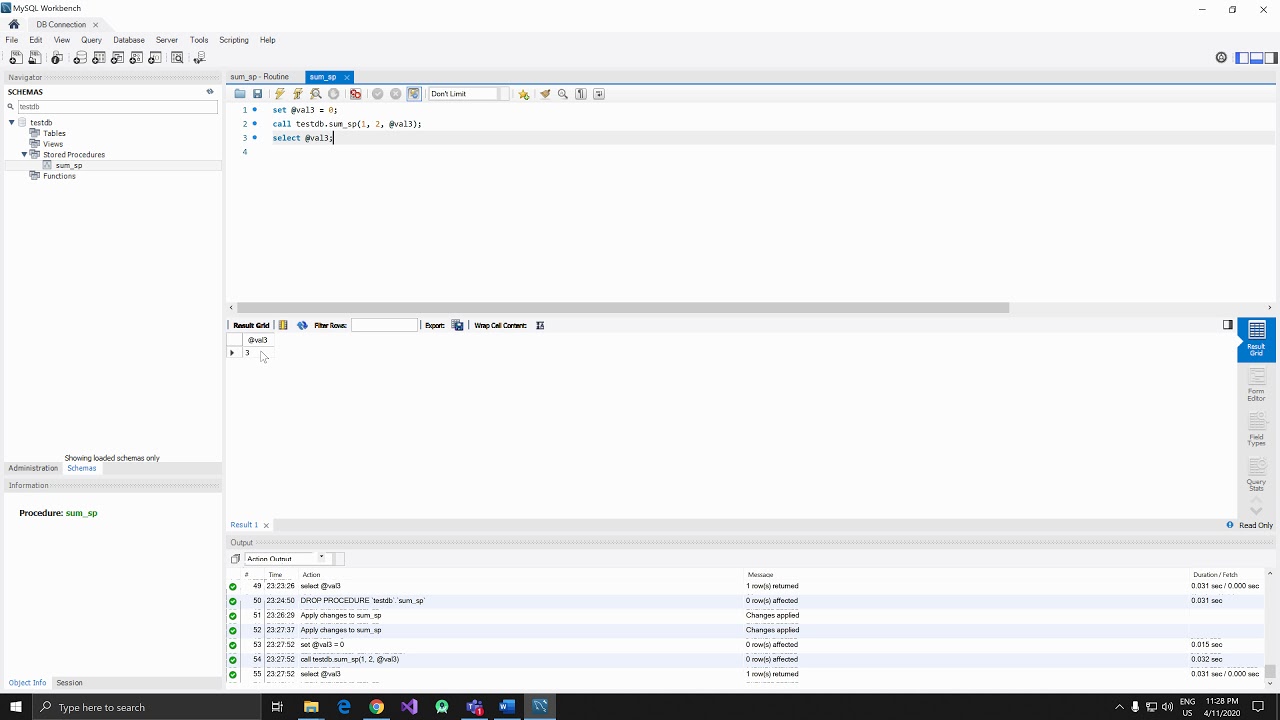
Task: Switch to Session info tab
Action: 70,683
